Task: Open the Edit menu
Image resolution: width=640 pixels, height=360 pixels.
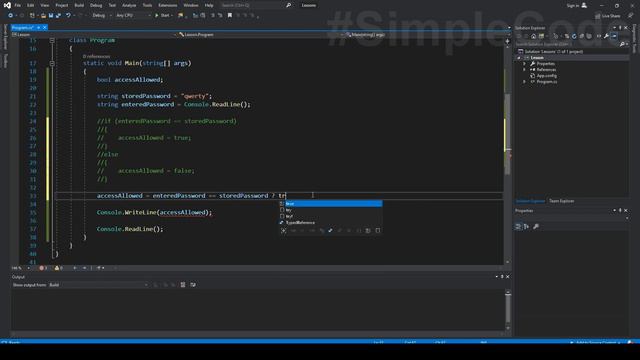Action: [31, 5]
